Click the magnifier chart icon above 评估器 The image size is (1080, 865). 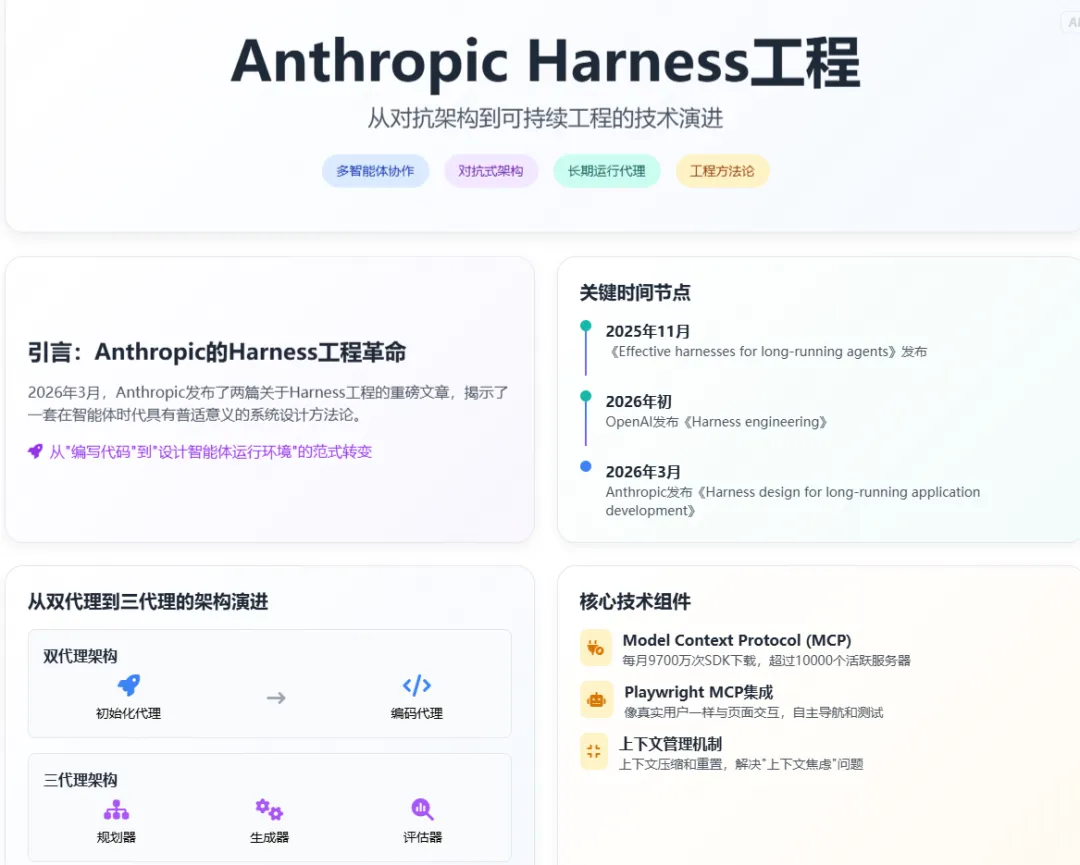click(x=422, y=810)
